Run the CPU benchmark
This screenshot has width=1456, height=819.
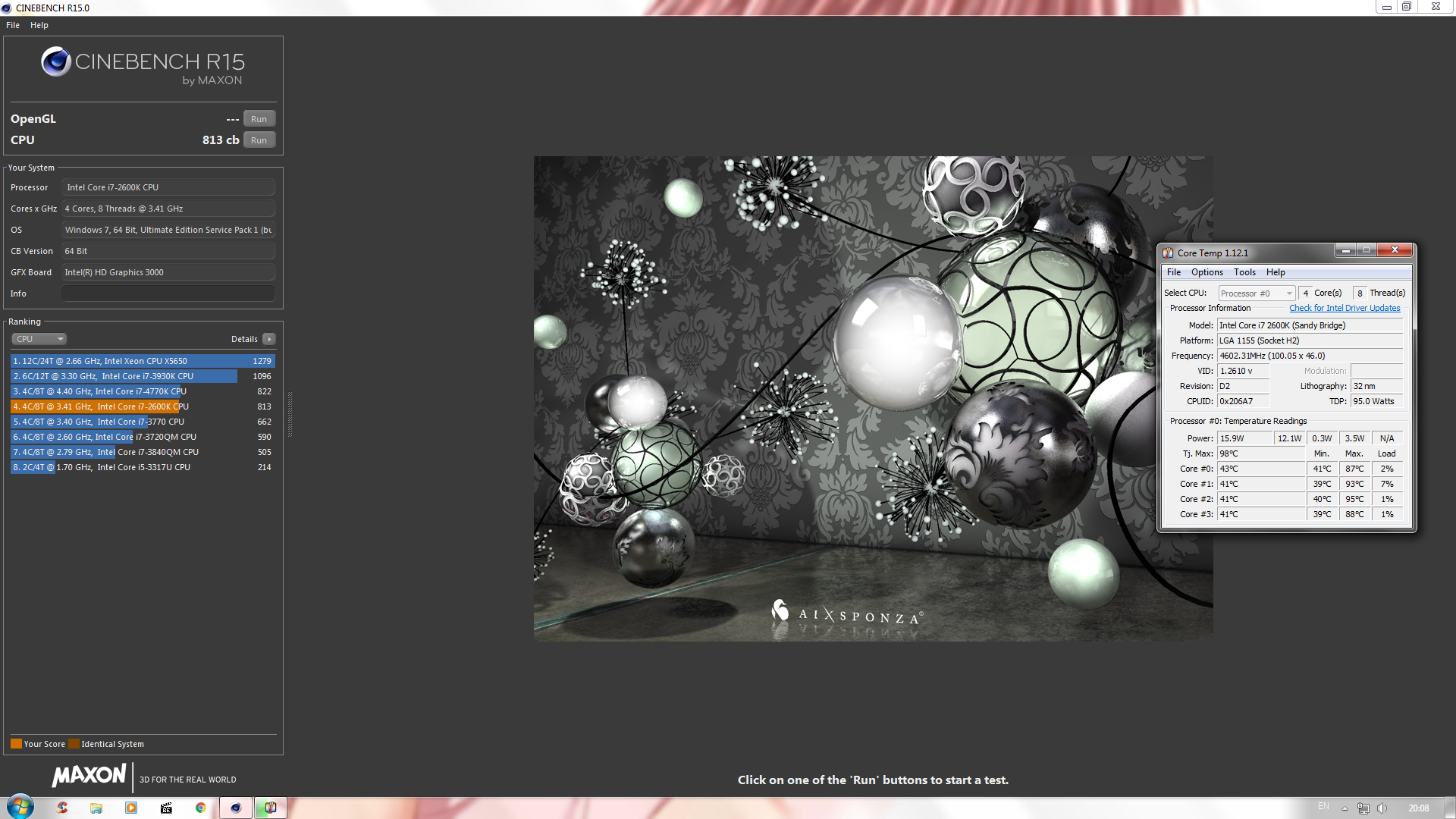pyautogui.click(x=259, y=140)
